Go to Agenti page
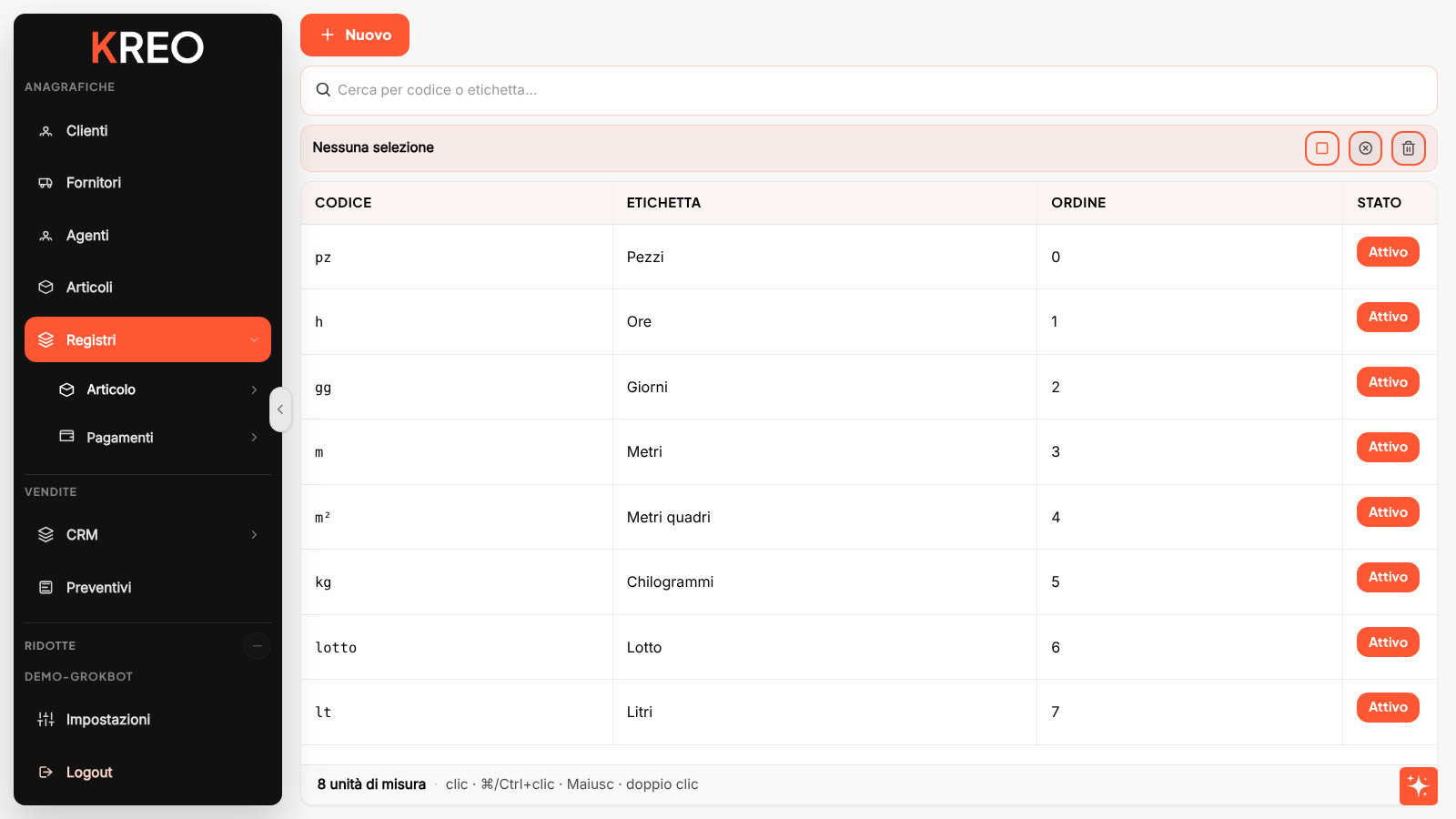 pyautogui.click(x=147, y=236)
